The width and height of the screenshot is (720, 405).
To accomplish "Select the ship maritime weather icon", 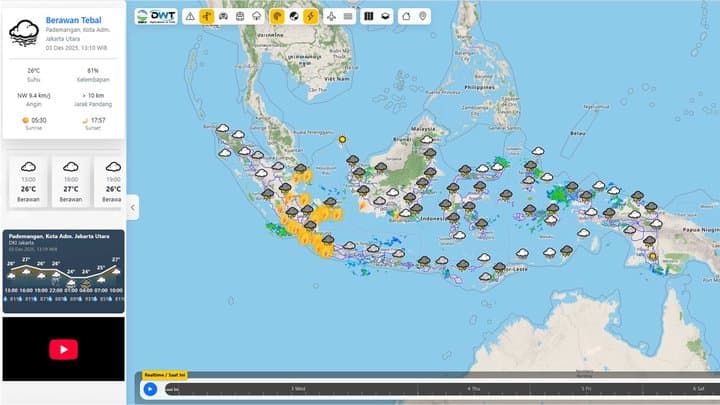I will (x=240, y=17).
